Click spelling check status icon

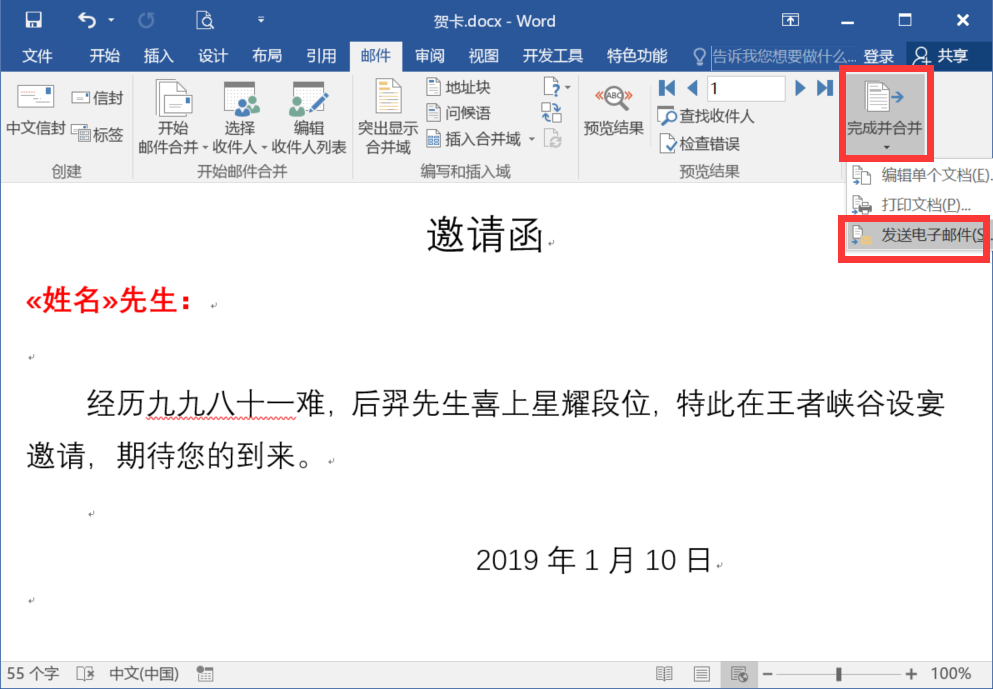[x=85, y=673]
